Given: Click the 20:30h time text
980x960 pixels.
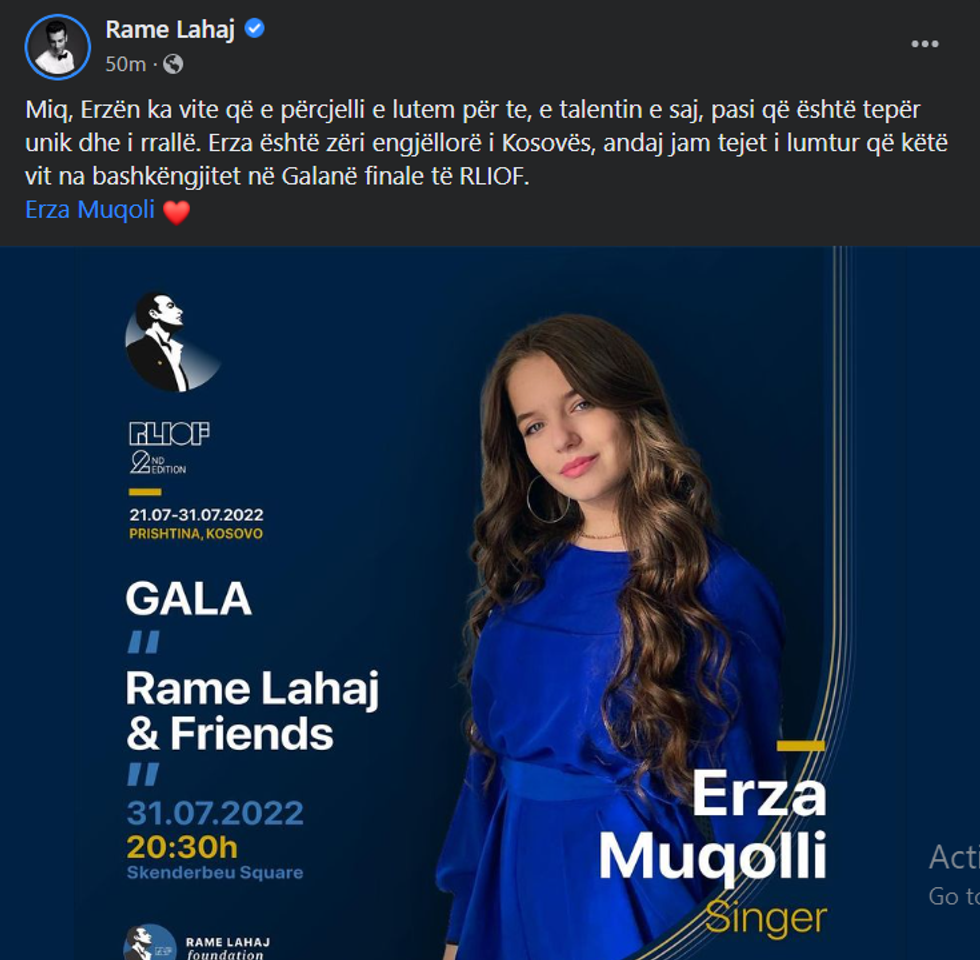Looking at the screenshot, I should 182,847.
